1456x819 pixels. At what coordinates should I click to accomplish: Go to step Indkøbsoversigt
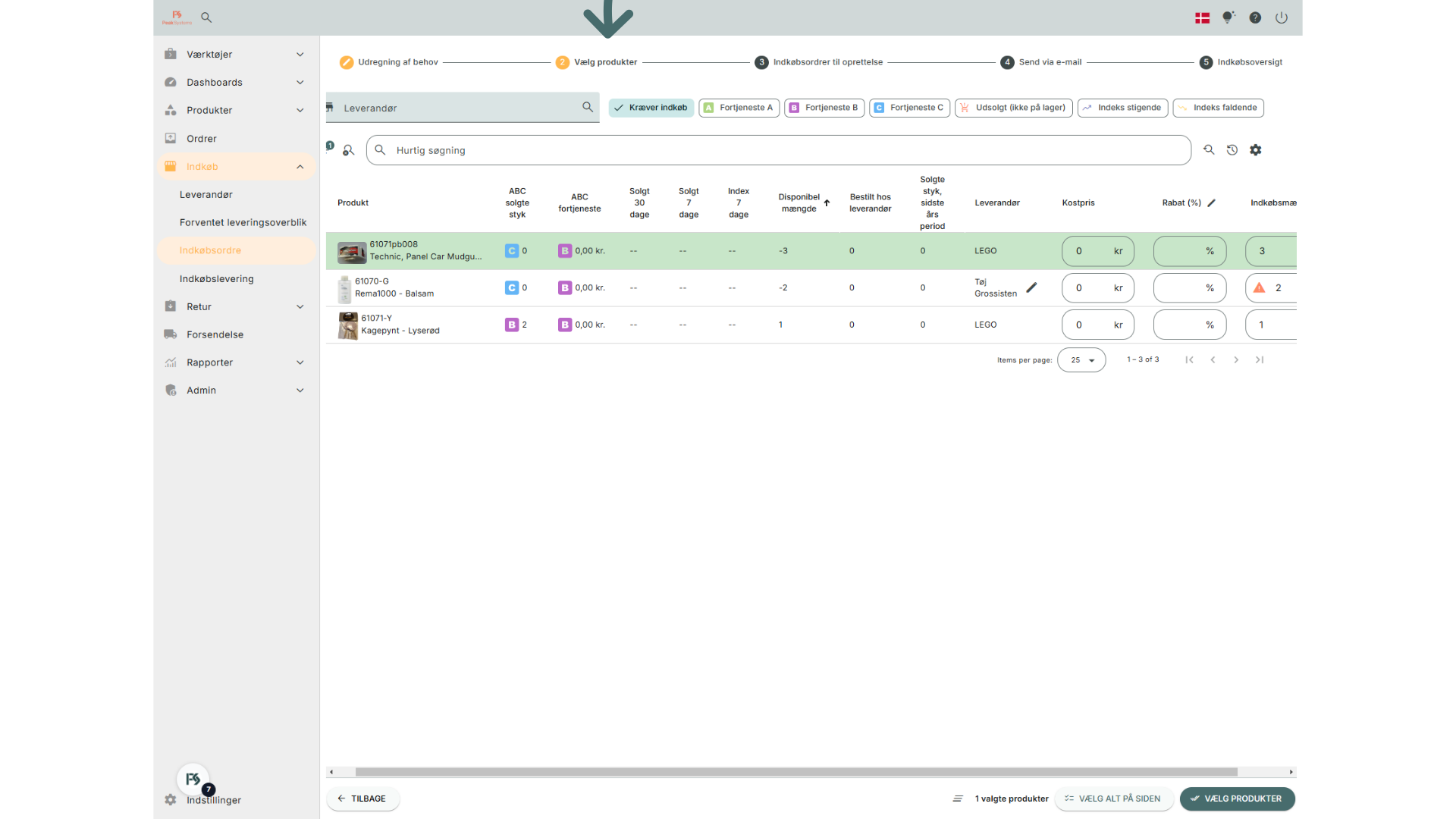coord(1241,62)
